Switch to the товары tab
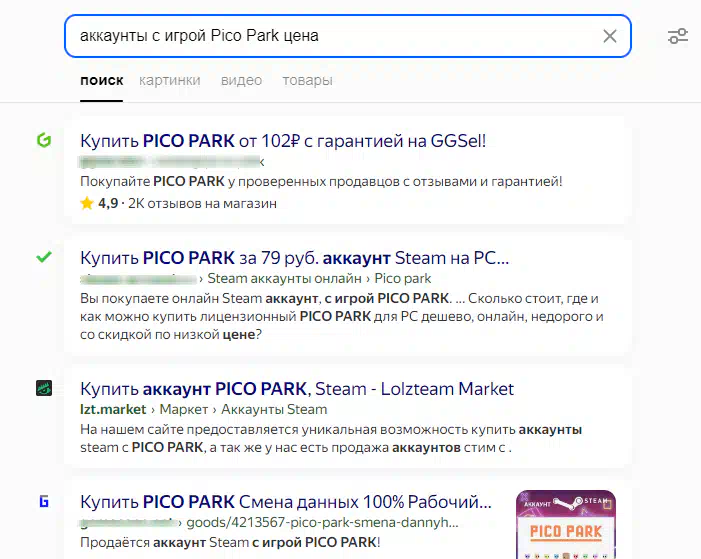This screenshot has width=701, height=559. click(308, 80)
